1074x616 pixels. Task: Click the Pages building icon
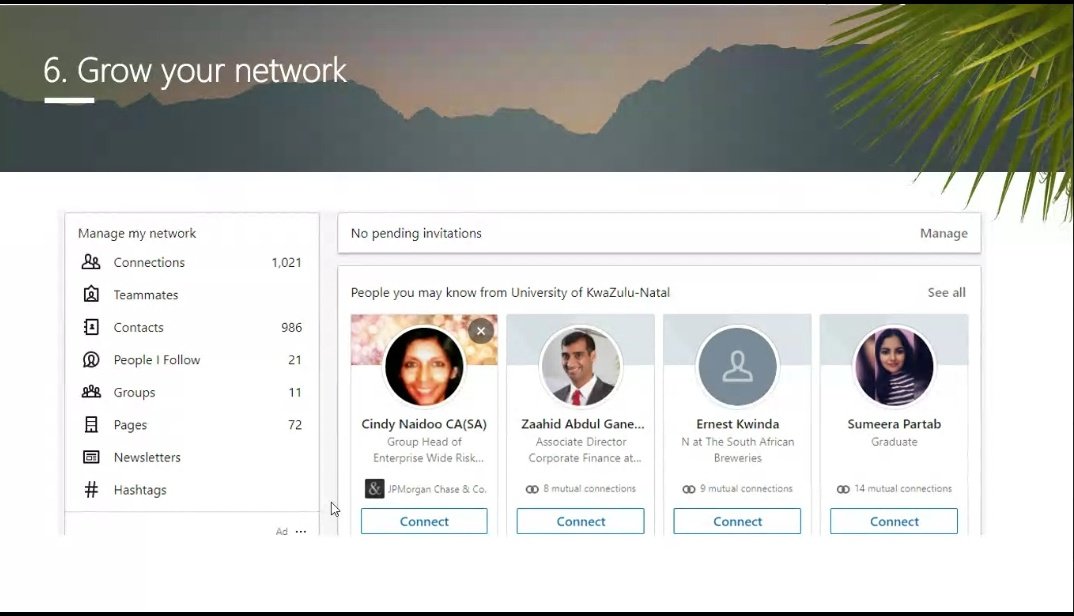(91, 424)
